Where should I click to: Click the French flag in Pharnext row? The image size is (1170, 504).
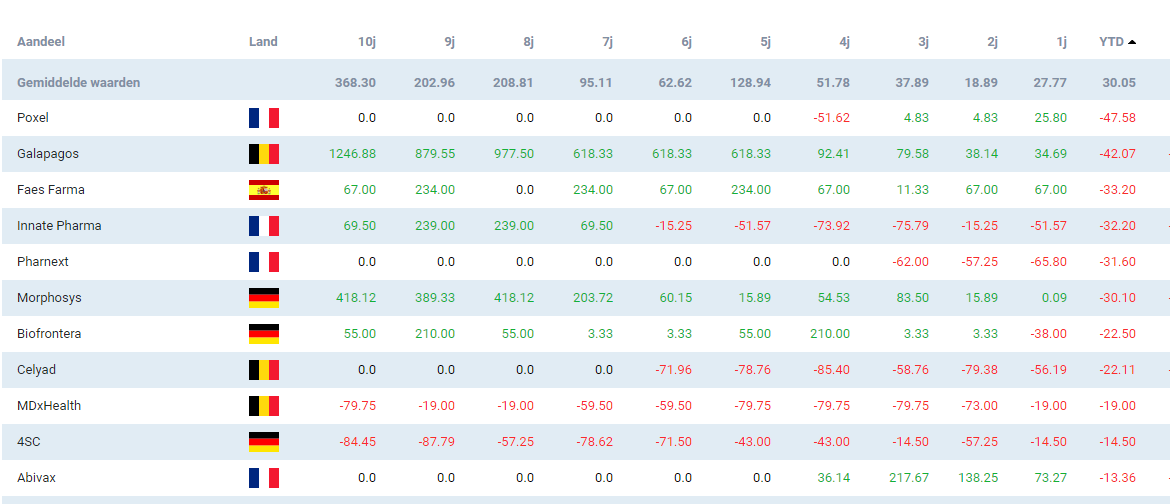(x=264, y=262)
